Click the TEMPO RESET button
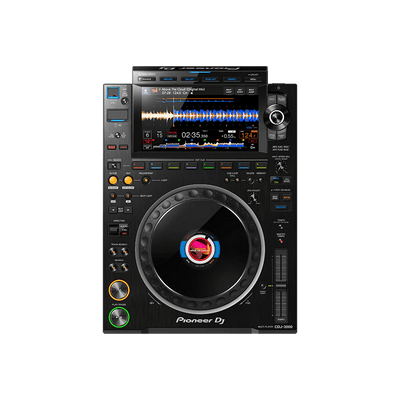This screenshot has height=400, width=400. [263, 286]
